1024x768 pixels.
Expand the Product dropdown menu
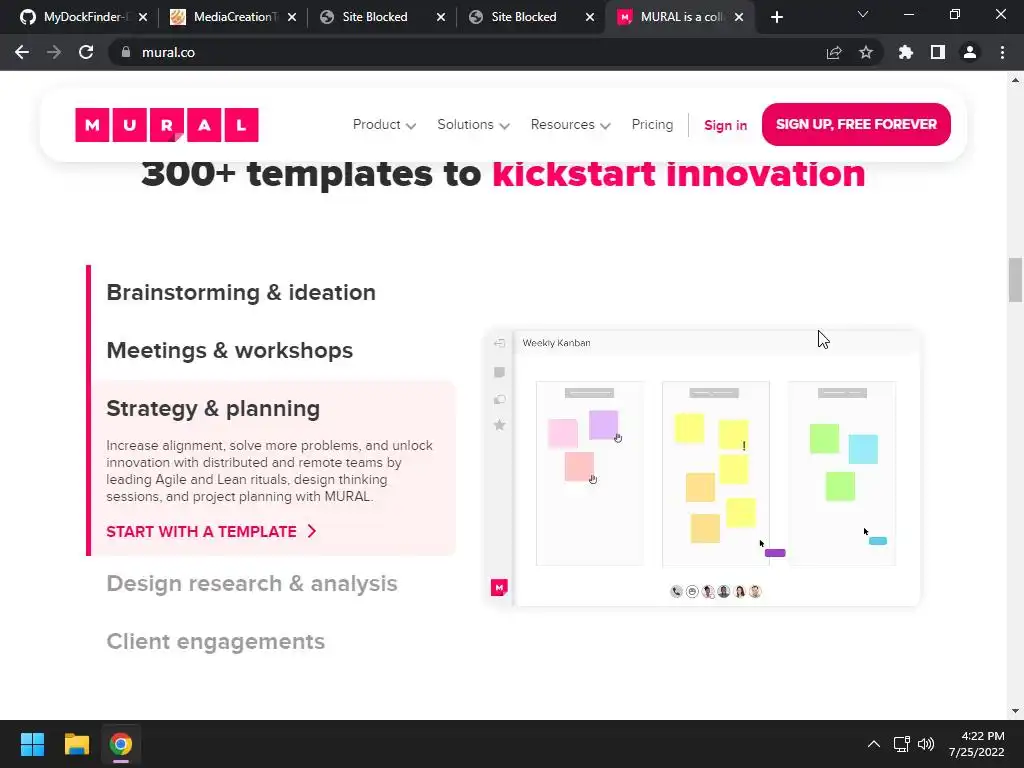tap(384, 125)
